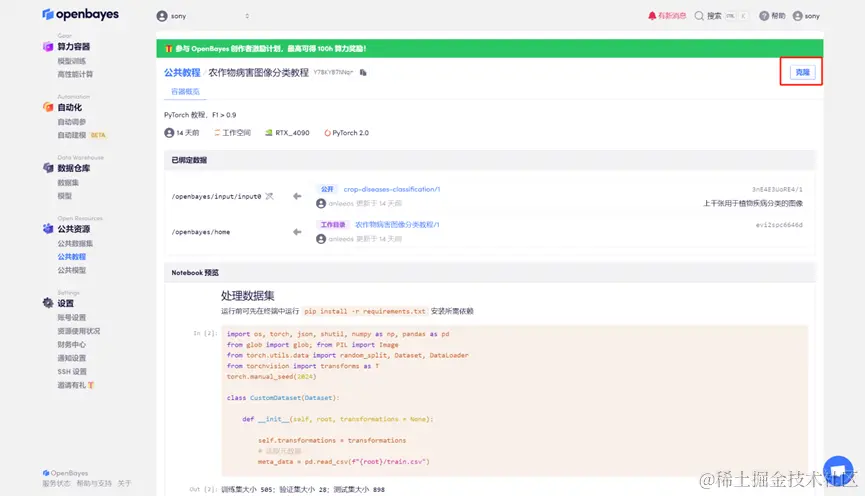Open 资源使用状况 in the sidebar

(79, 331)
